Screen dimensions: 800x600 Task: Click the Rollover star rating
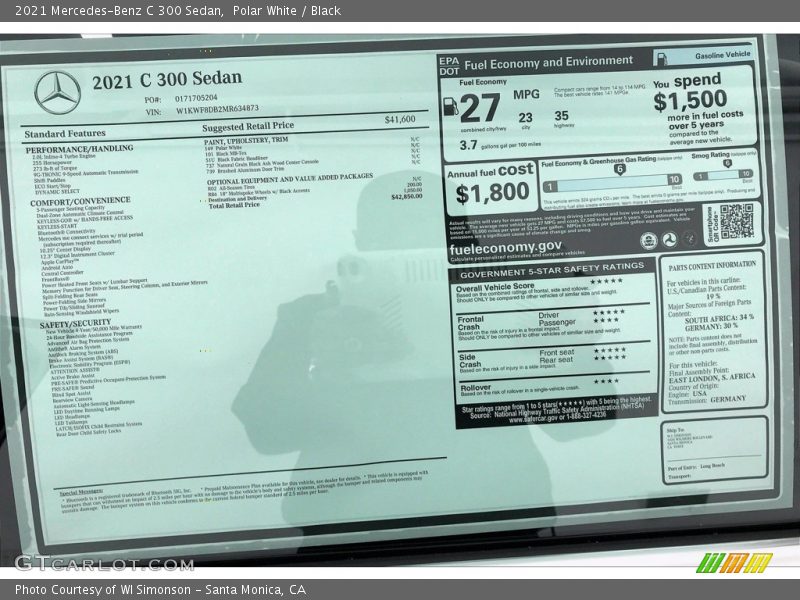(x=606, y=381)
